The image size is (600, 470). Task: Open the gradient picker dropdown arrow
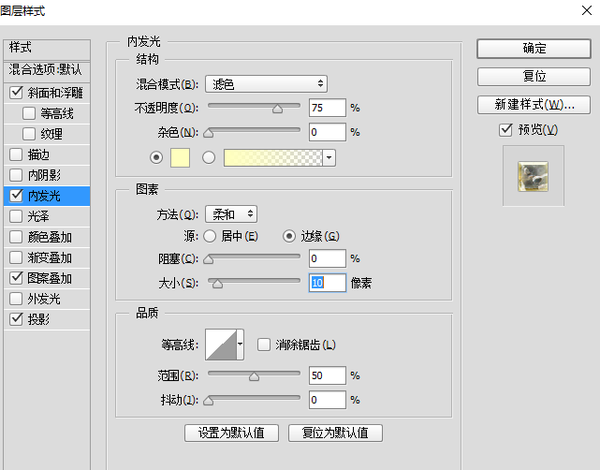click(329, 157)
